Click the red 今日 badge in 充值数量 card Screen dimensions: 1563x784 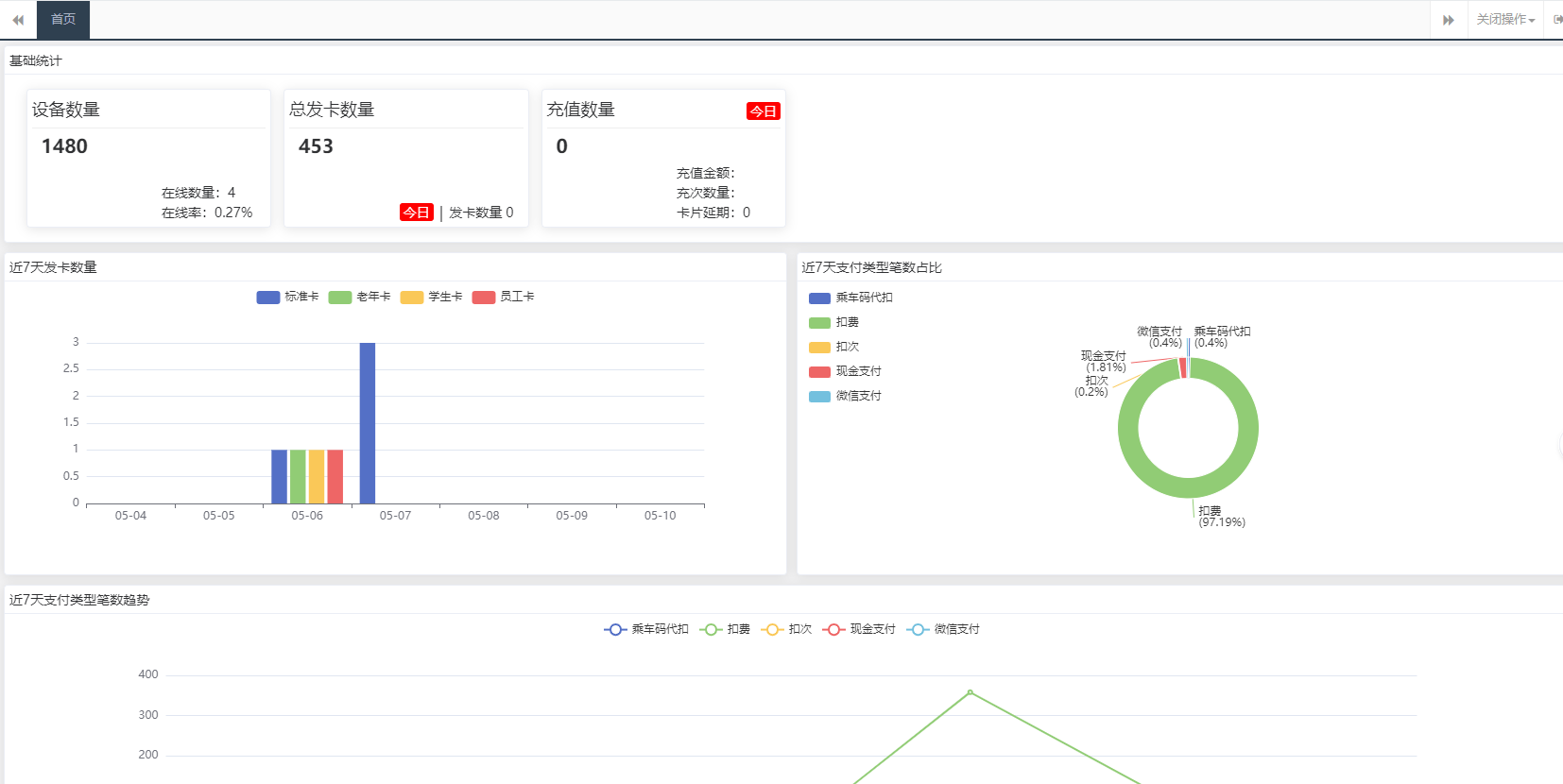point(763,111)
